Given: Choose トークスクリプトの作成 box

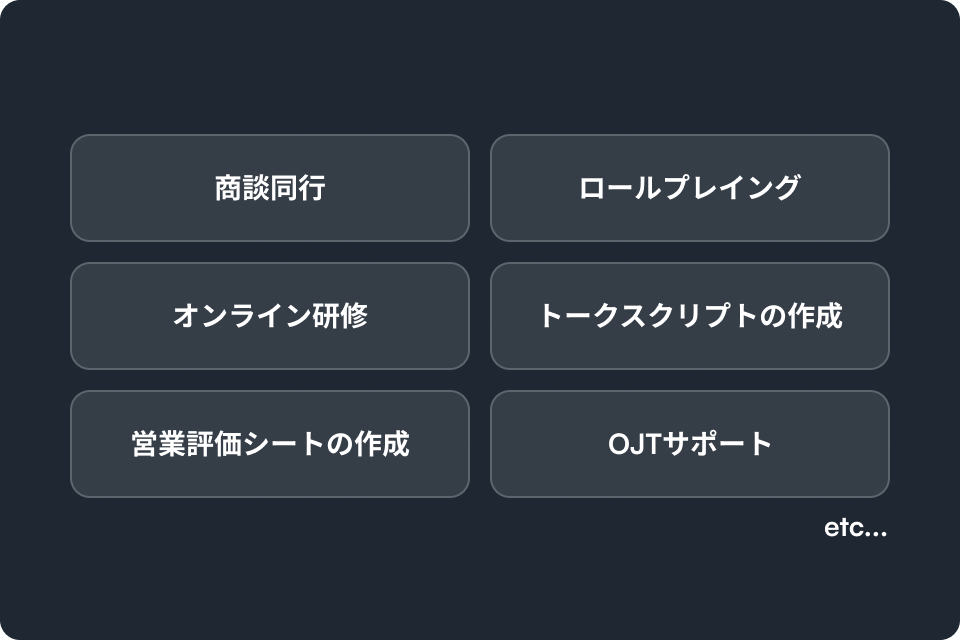Looking at the screenshot, I should [x=690, y=316].
